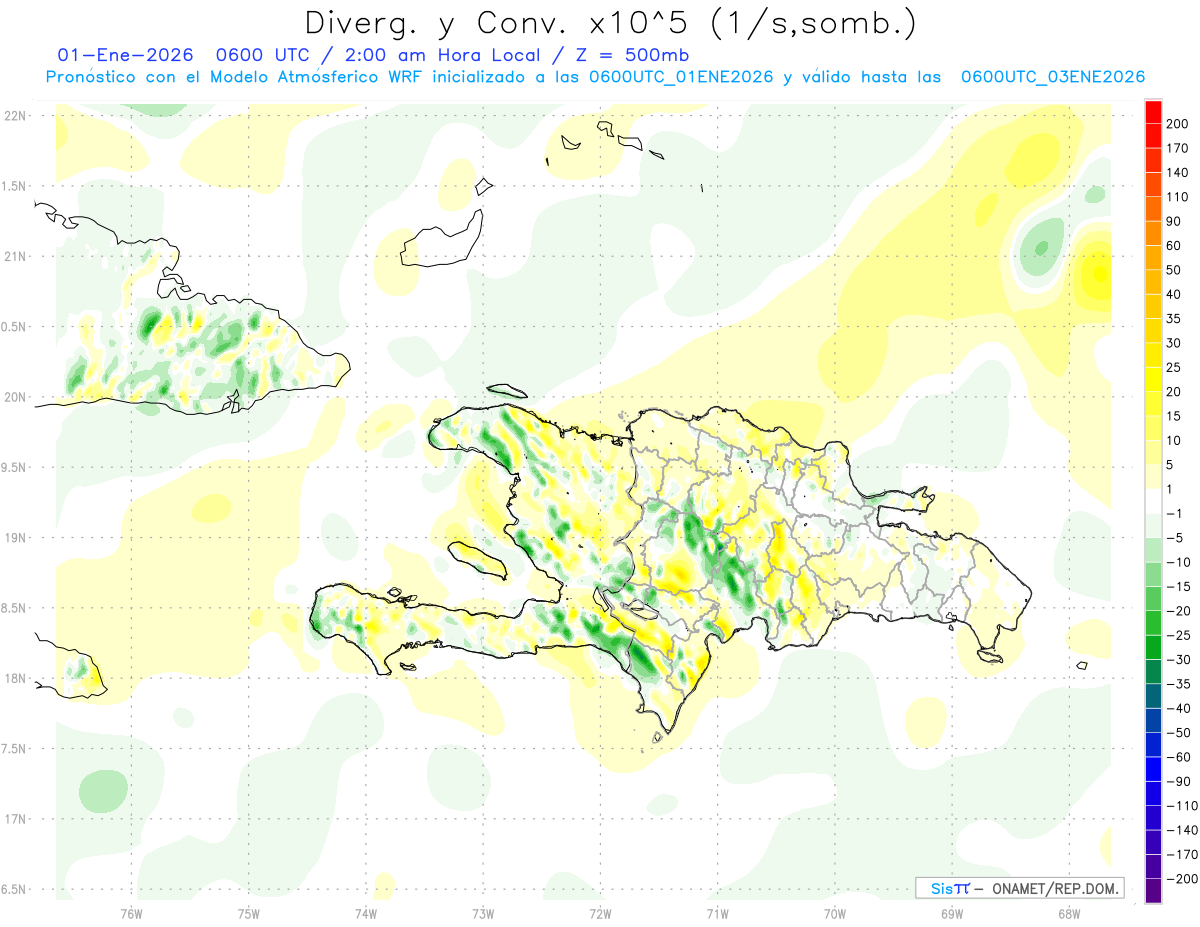
Task: Select init time '0600UTC_01ENE2026'
Action: coord(680,77)
